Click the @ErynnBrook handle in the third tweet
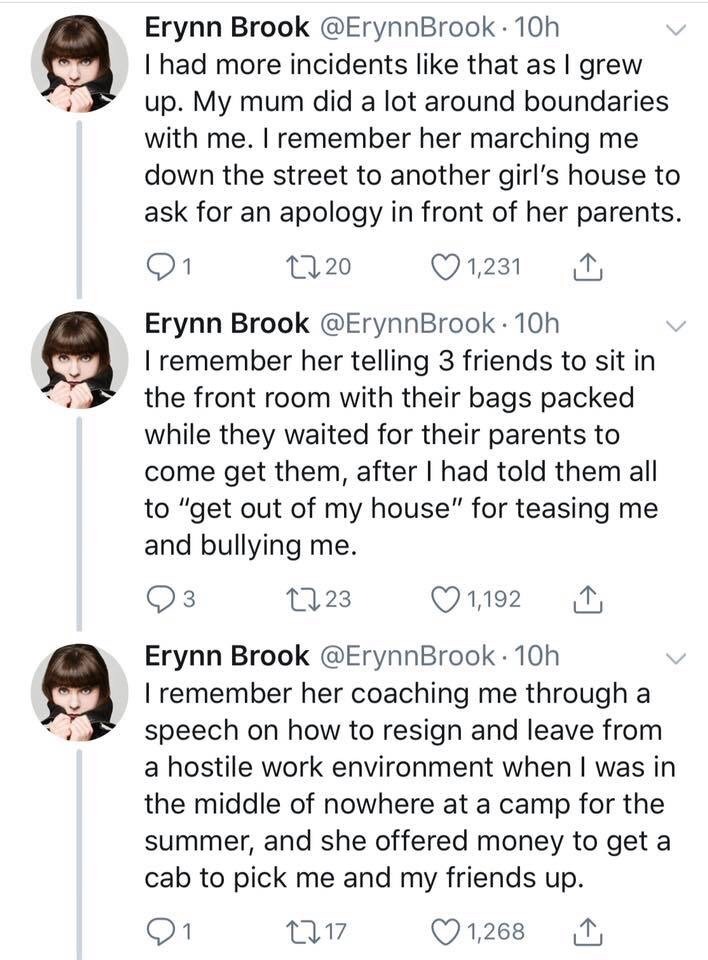Screen dimensions: 708x960 coord(405,656)
